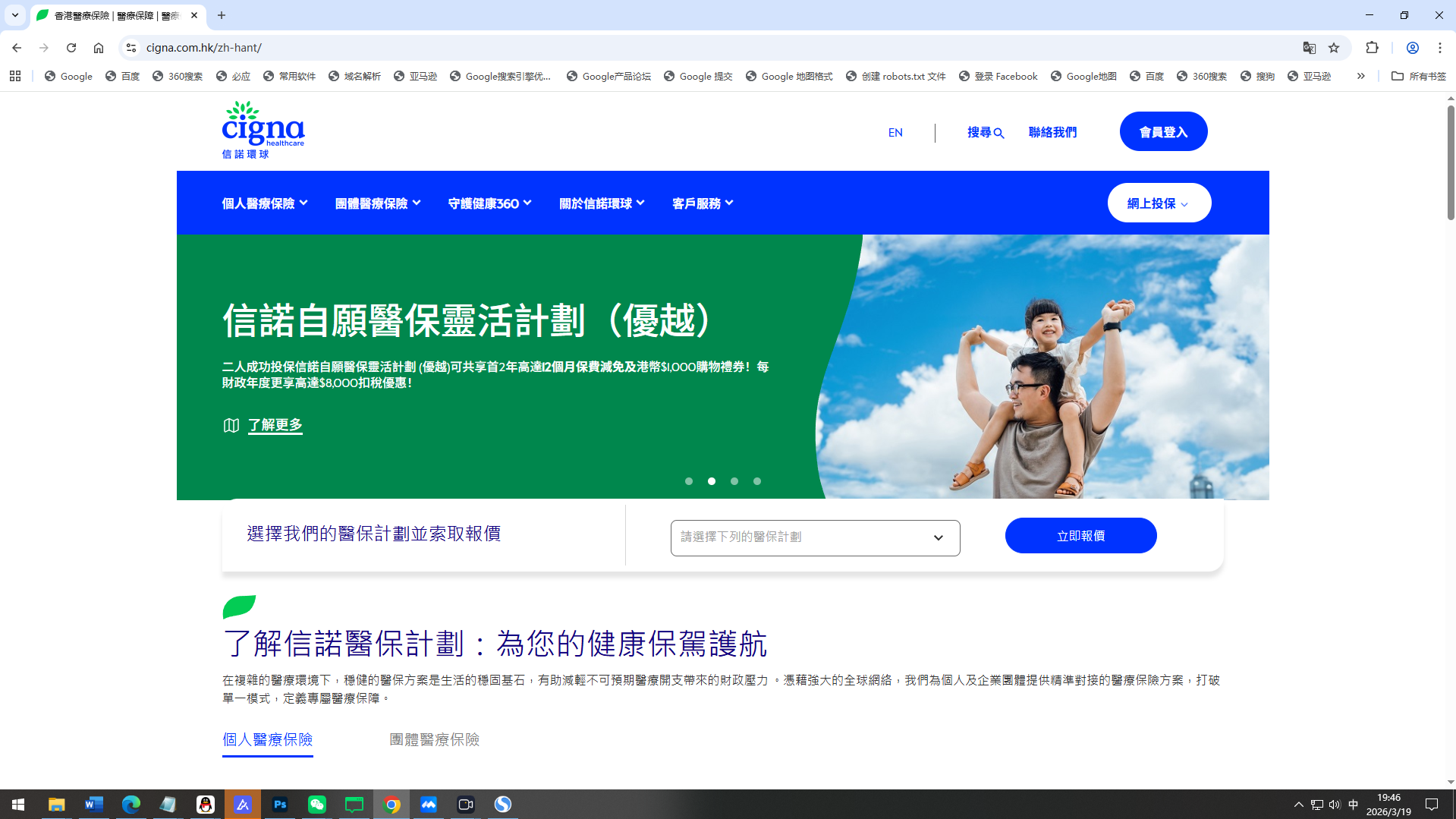Viewport: 1456px width, 819px height.
Task: Show hidden system tray icons
Action: pos(1298,805)
